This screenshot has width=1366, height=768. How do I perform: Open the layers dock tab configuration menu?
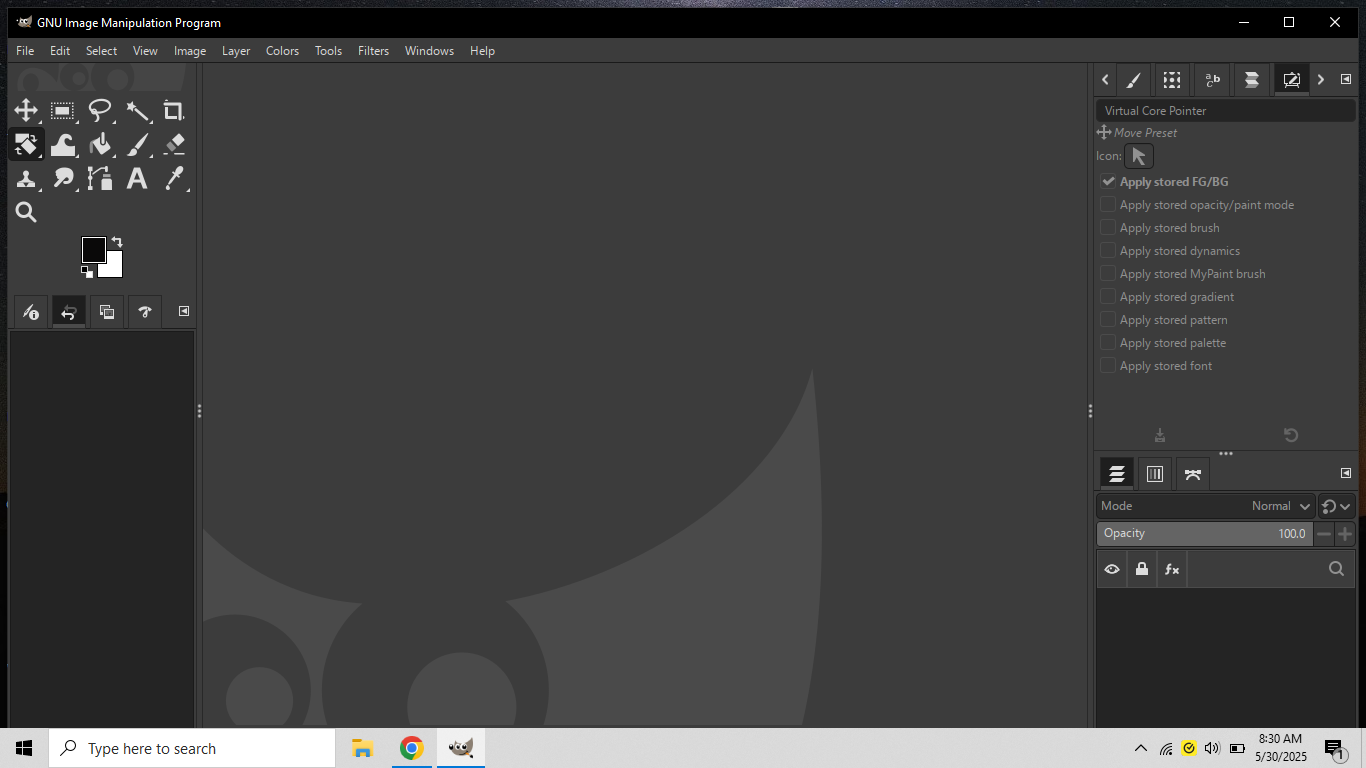(1346, 473)
